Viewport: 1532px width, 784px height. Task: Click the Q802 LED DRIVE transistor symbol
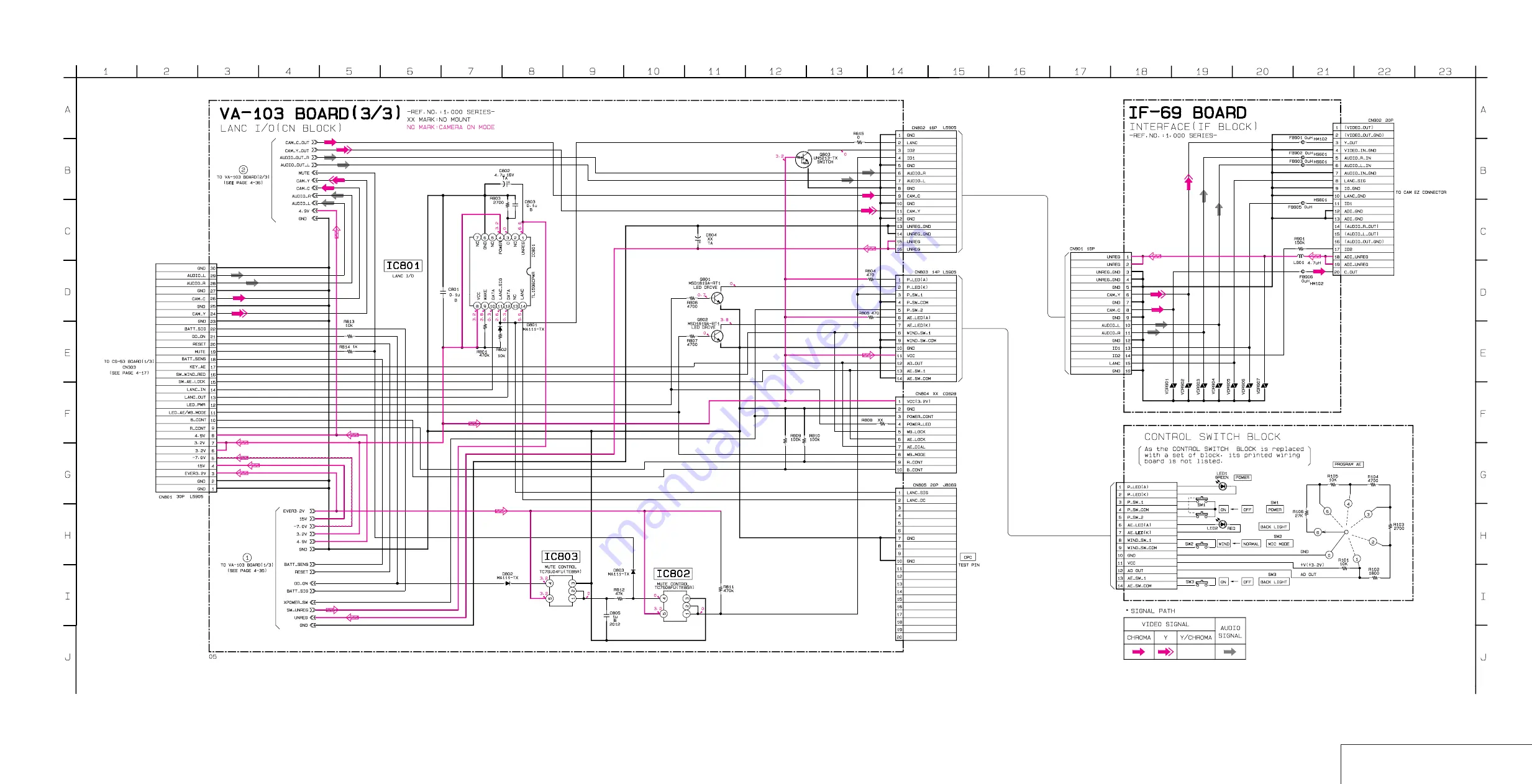(717, 337)
